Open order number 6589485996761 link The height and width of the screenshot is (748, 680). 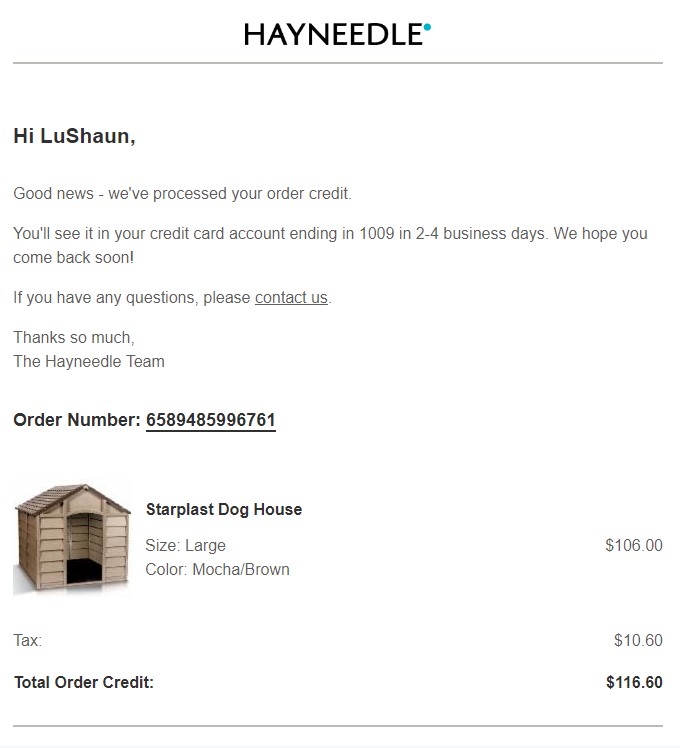click(210, 420)
